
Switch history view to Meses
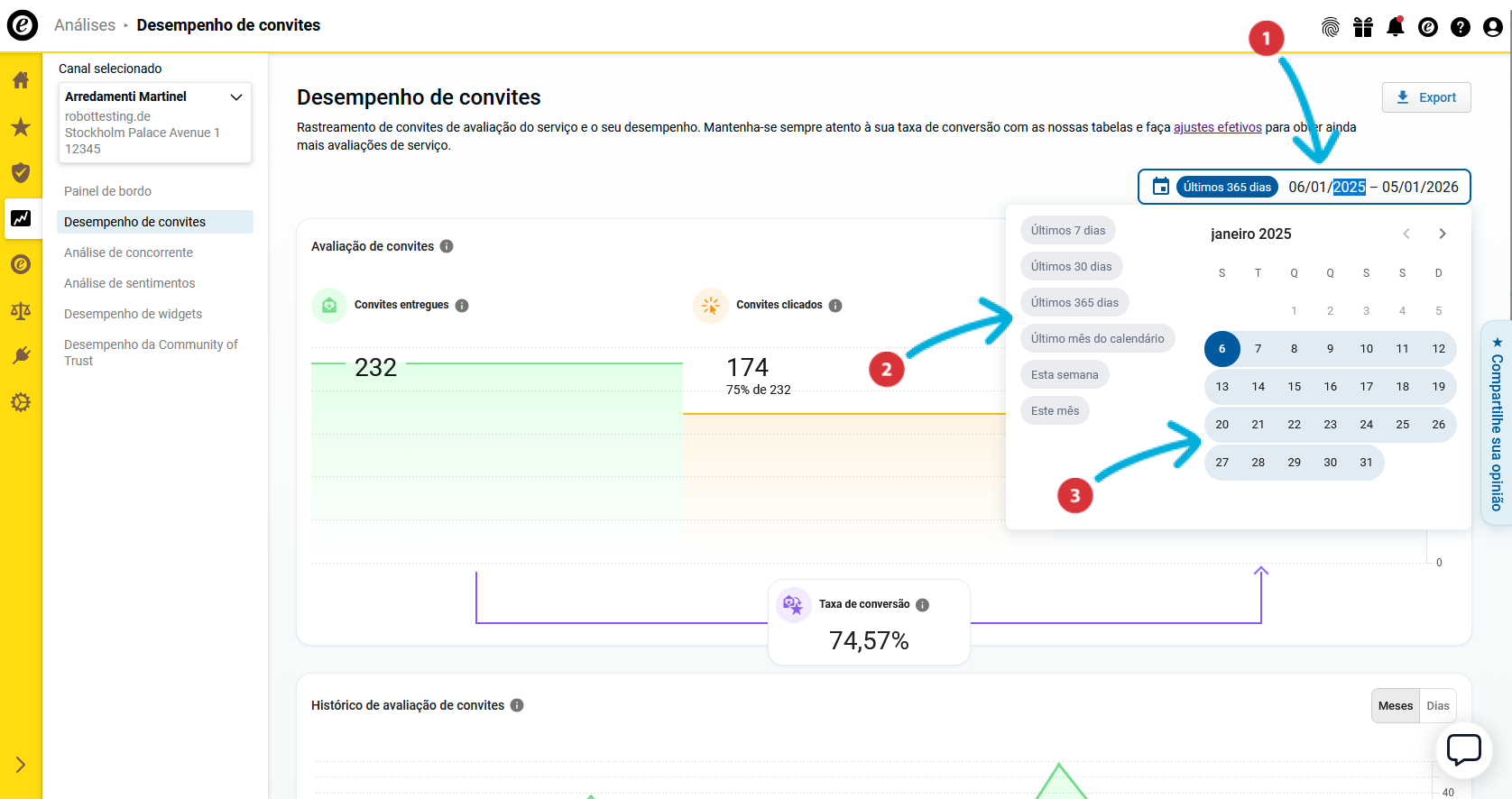coord(1395,706)
